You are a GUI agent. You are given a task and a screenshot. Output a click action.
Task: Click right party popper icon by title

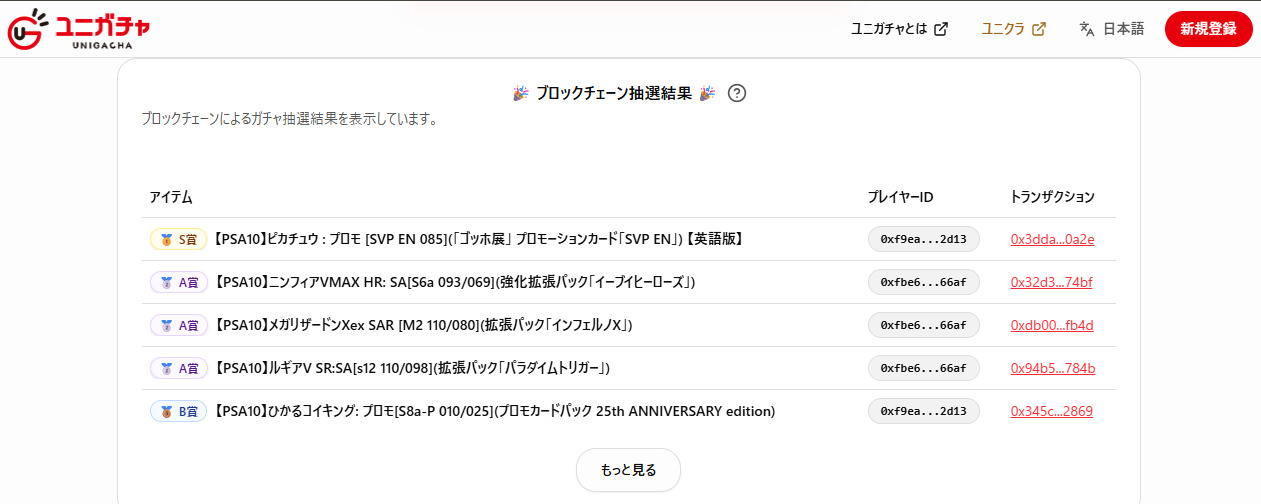(707, 93)
